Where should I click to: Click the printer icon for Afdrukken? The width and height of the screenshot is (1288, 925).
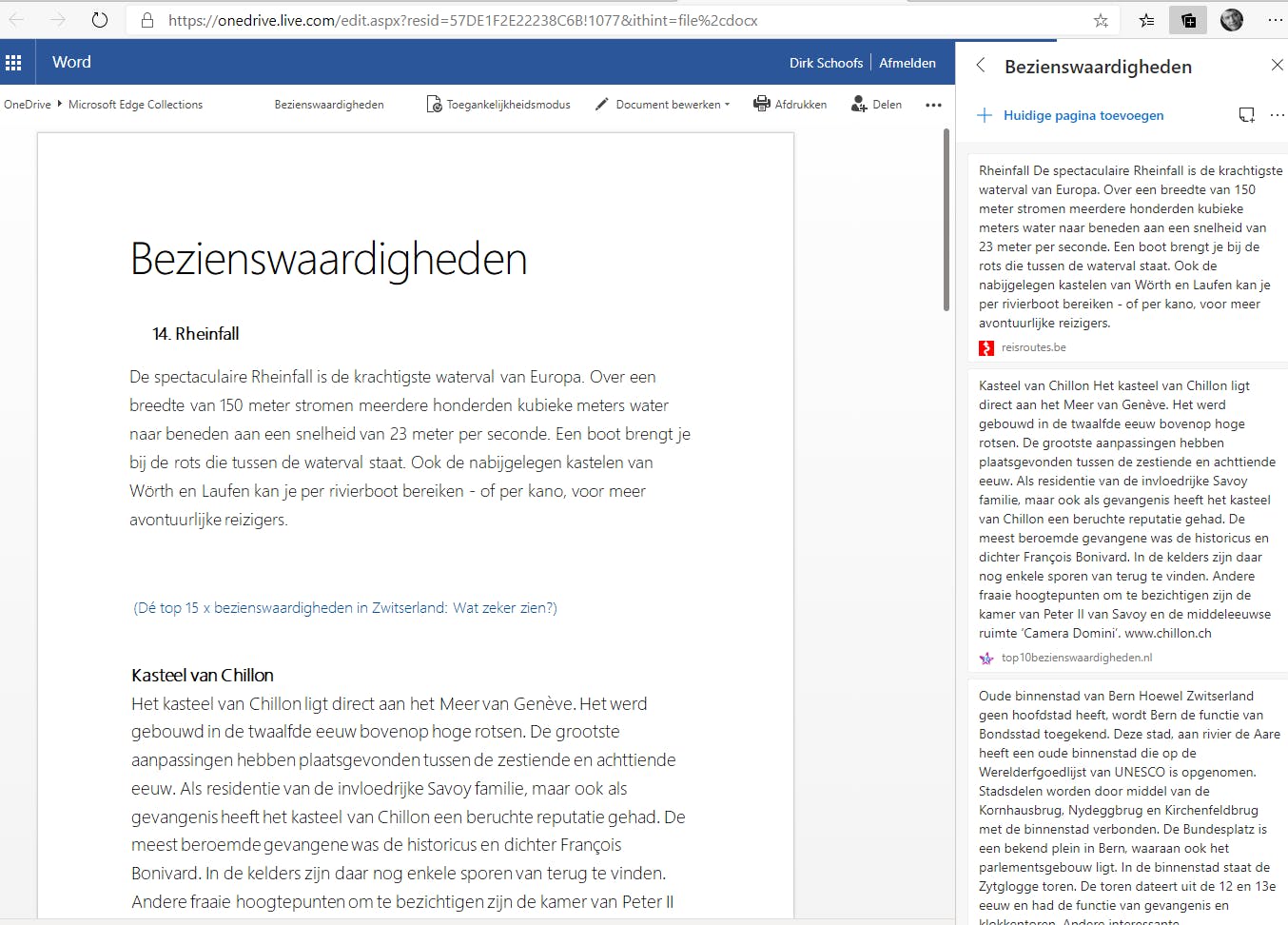coord(761,104)
